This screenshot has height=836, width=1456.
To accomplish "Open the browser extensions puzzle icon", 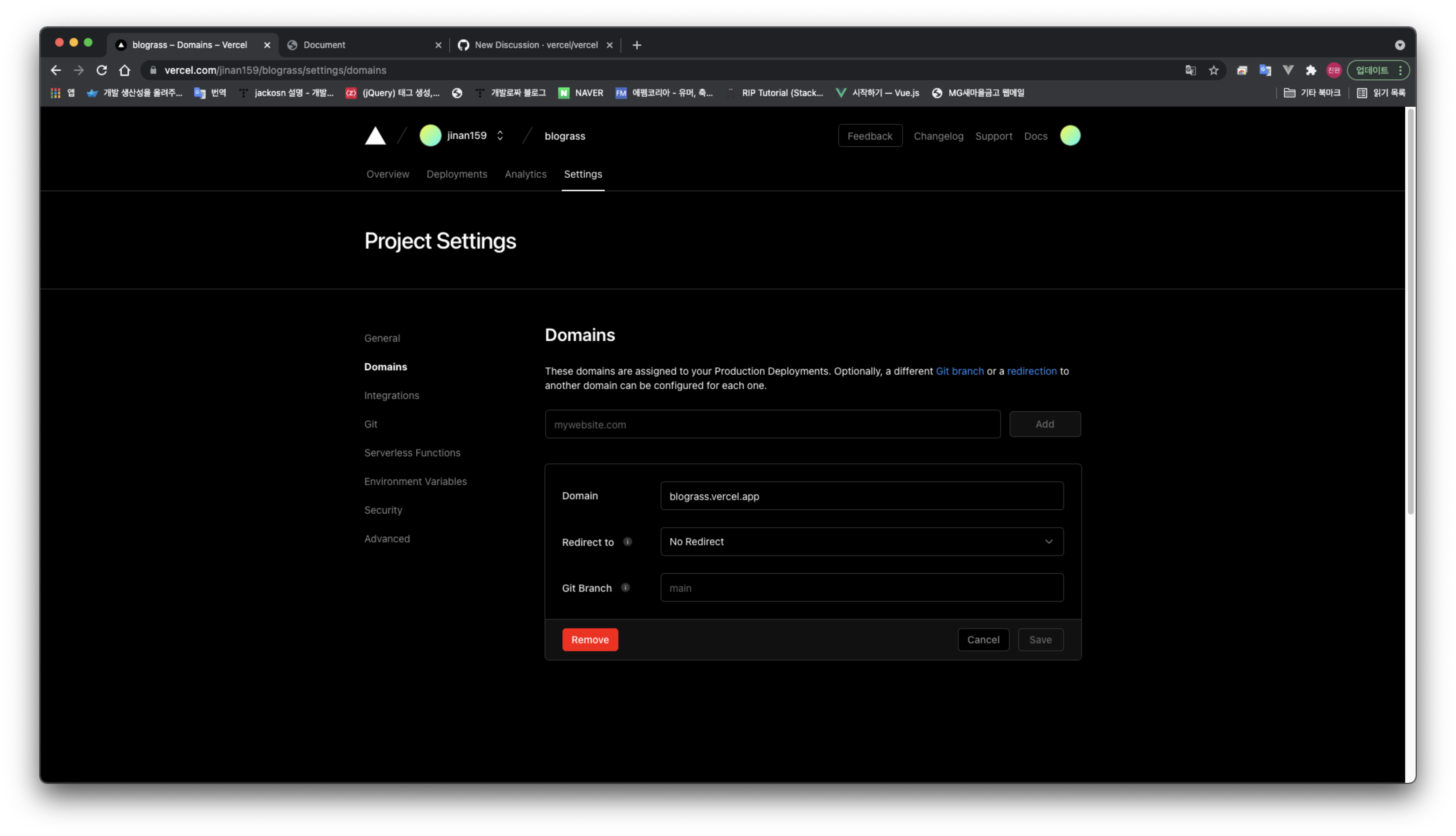I will [1311, 70].
